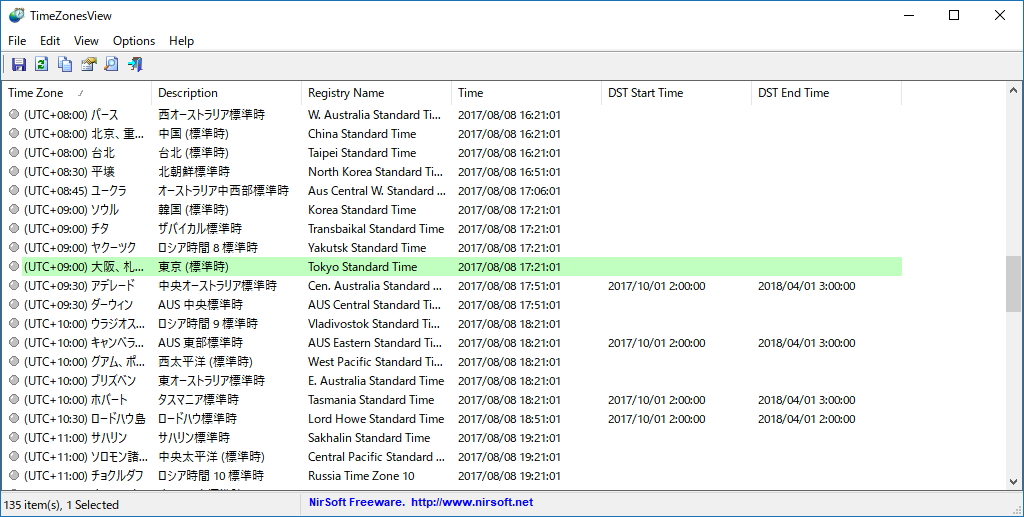
Task: Open Properties via its toolbar icon
Action: [88, 64]
